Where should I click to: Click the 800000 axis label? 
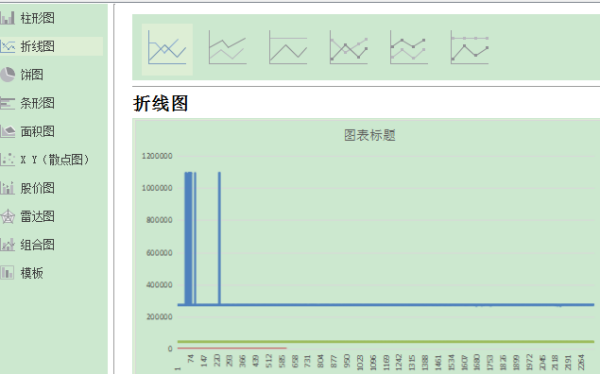pos(159,220)
